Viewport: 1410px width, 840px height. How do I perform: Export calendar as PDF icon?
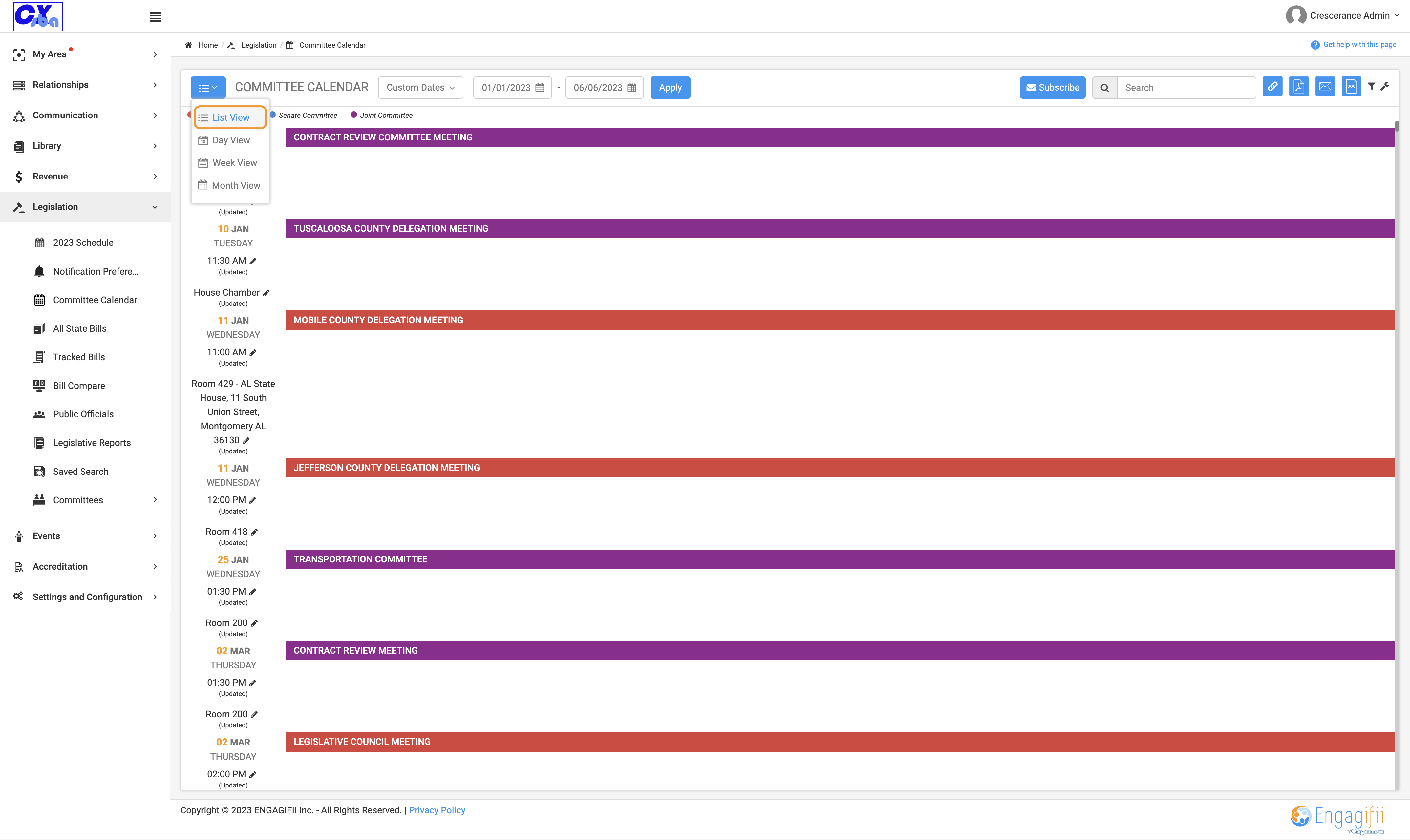click(1298, 87)
